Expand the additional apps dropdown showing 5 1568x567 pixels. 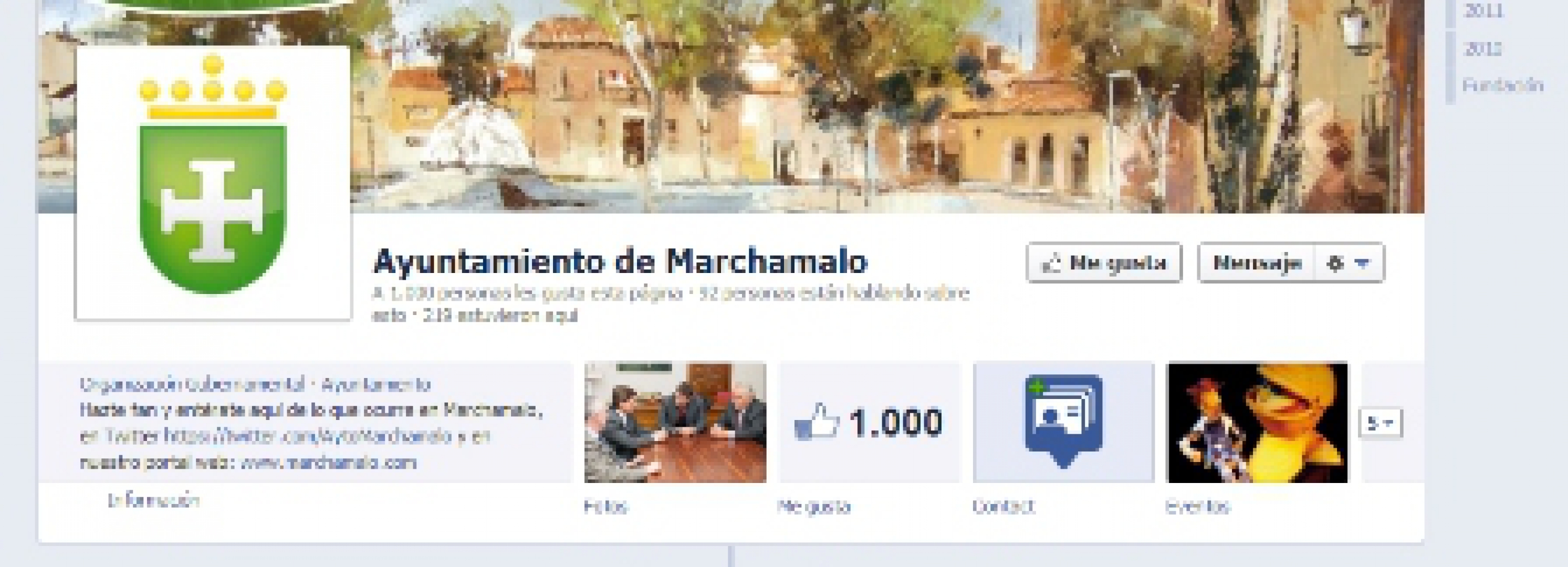[x=1381, y=423]
